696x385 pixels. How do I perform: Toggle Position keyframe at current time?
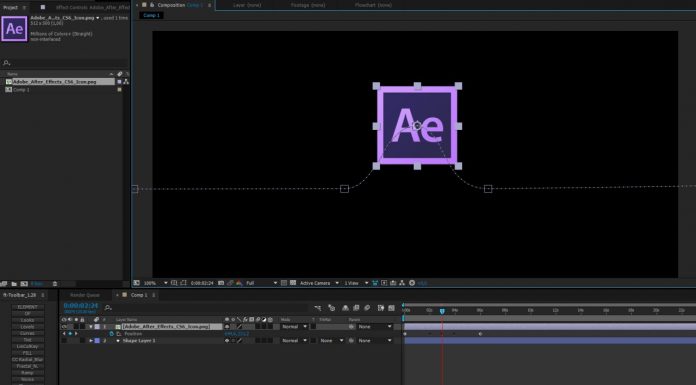coord(70,333)
